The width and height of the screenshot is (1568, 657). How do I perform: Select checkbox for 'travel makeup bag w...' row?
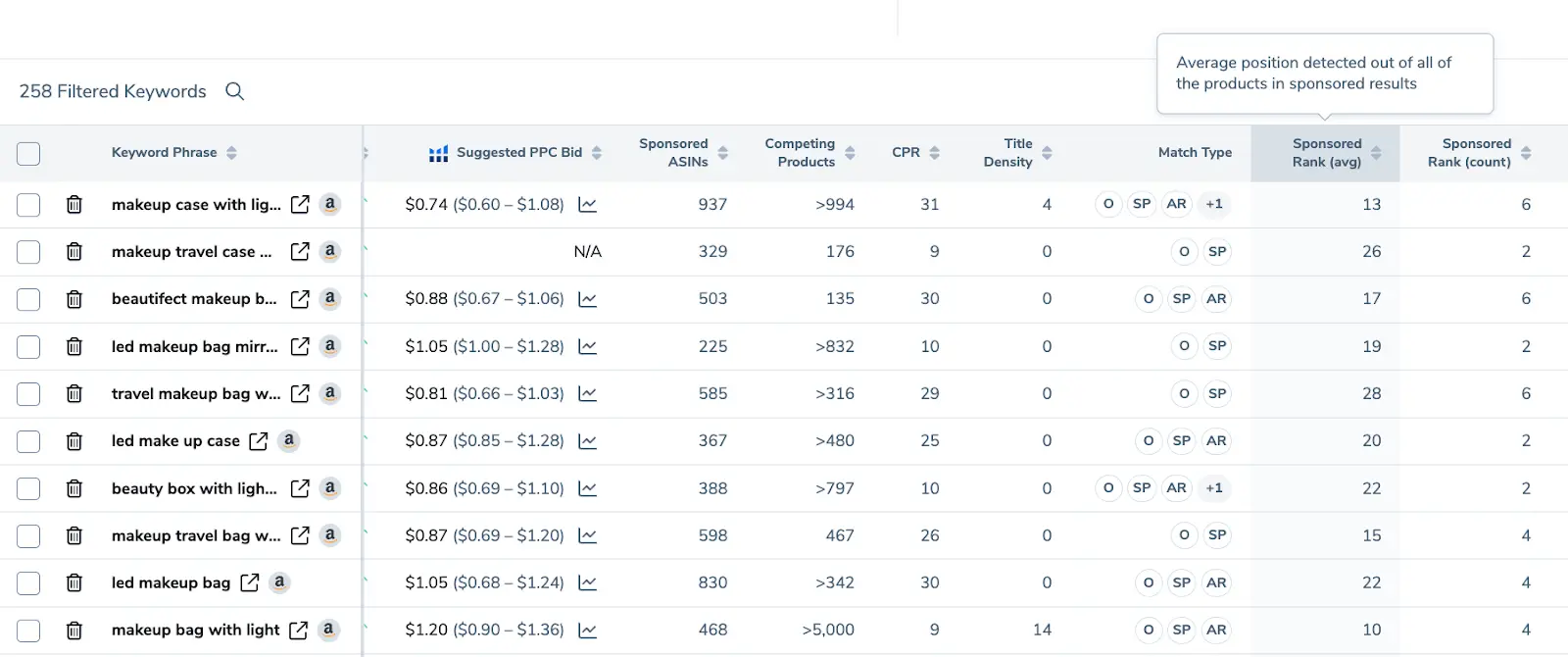pos(28,394)
